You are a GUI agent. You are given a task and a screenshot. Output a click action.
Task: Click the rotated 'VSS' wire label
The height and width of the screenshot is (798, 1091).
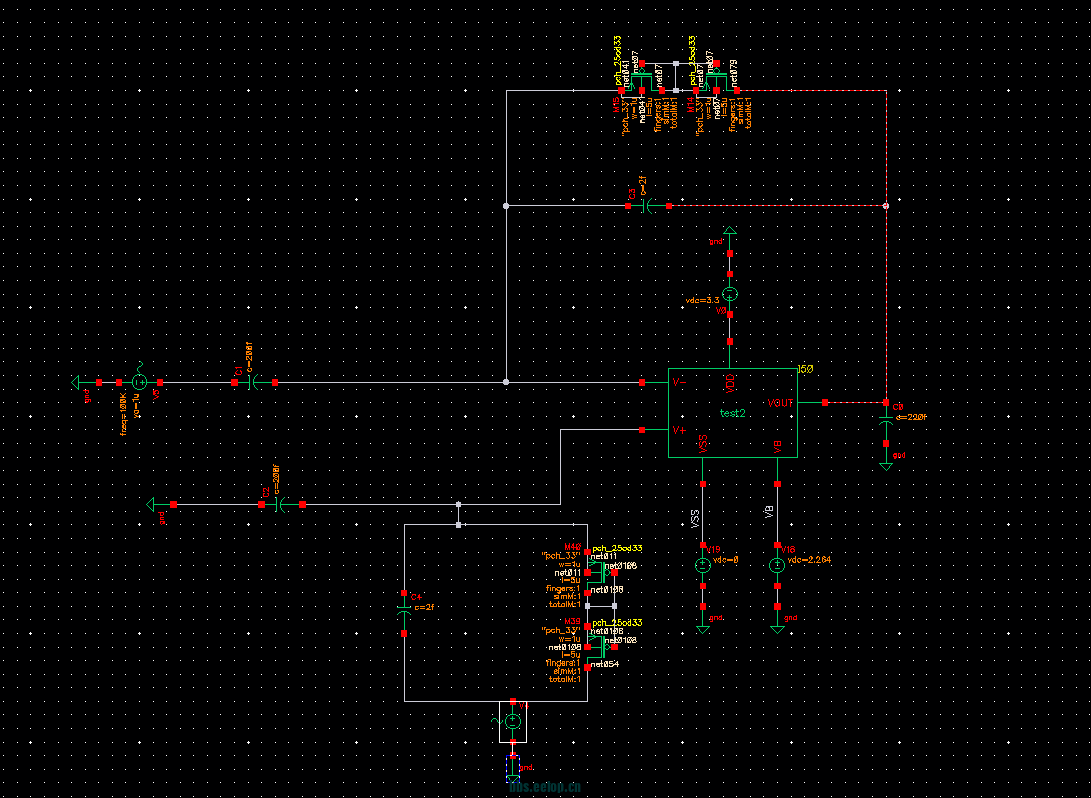click(x=694, y=520)
